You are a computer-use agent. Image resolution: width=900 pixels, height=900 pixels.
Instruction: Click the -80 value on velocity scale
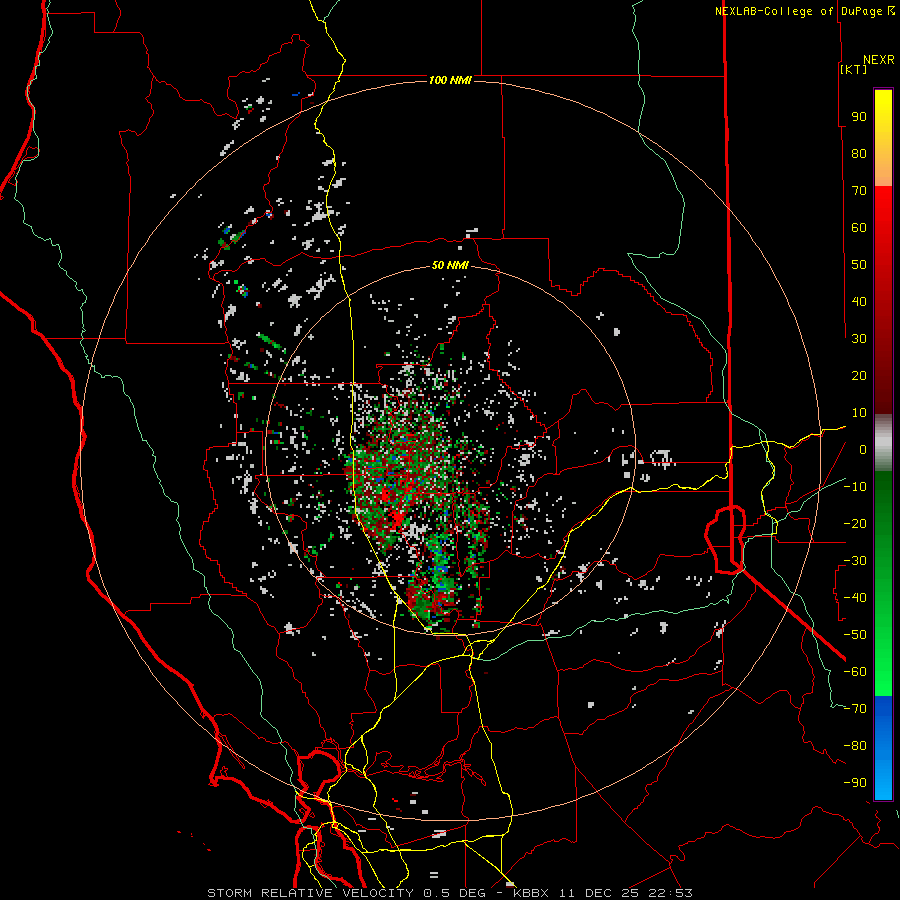[x=855, y=746]
